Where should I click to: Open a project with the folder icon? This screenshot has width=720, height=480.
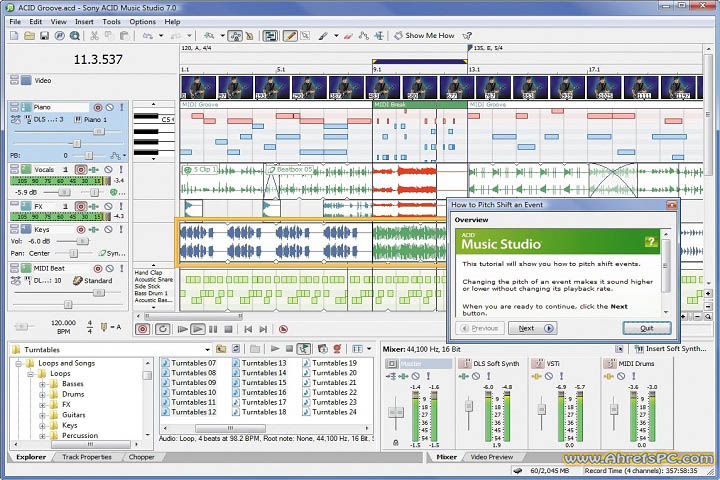click(29, 36)
